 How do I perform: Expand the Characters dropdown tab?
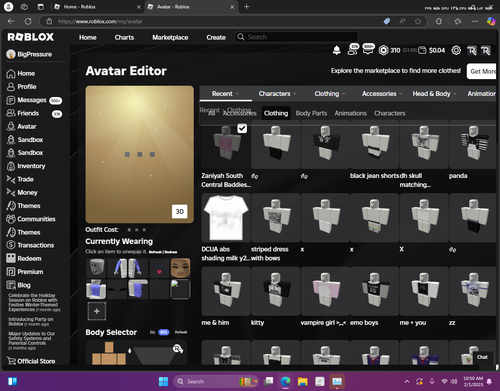point(277,94)
